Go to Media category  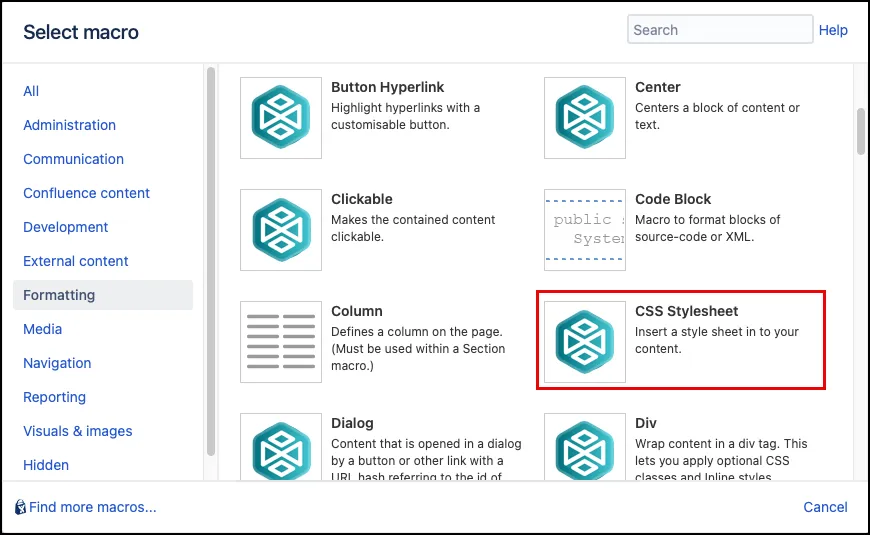(x=42, y=329)
